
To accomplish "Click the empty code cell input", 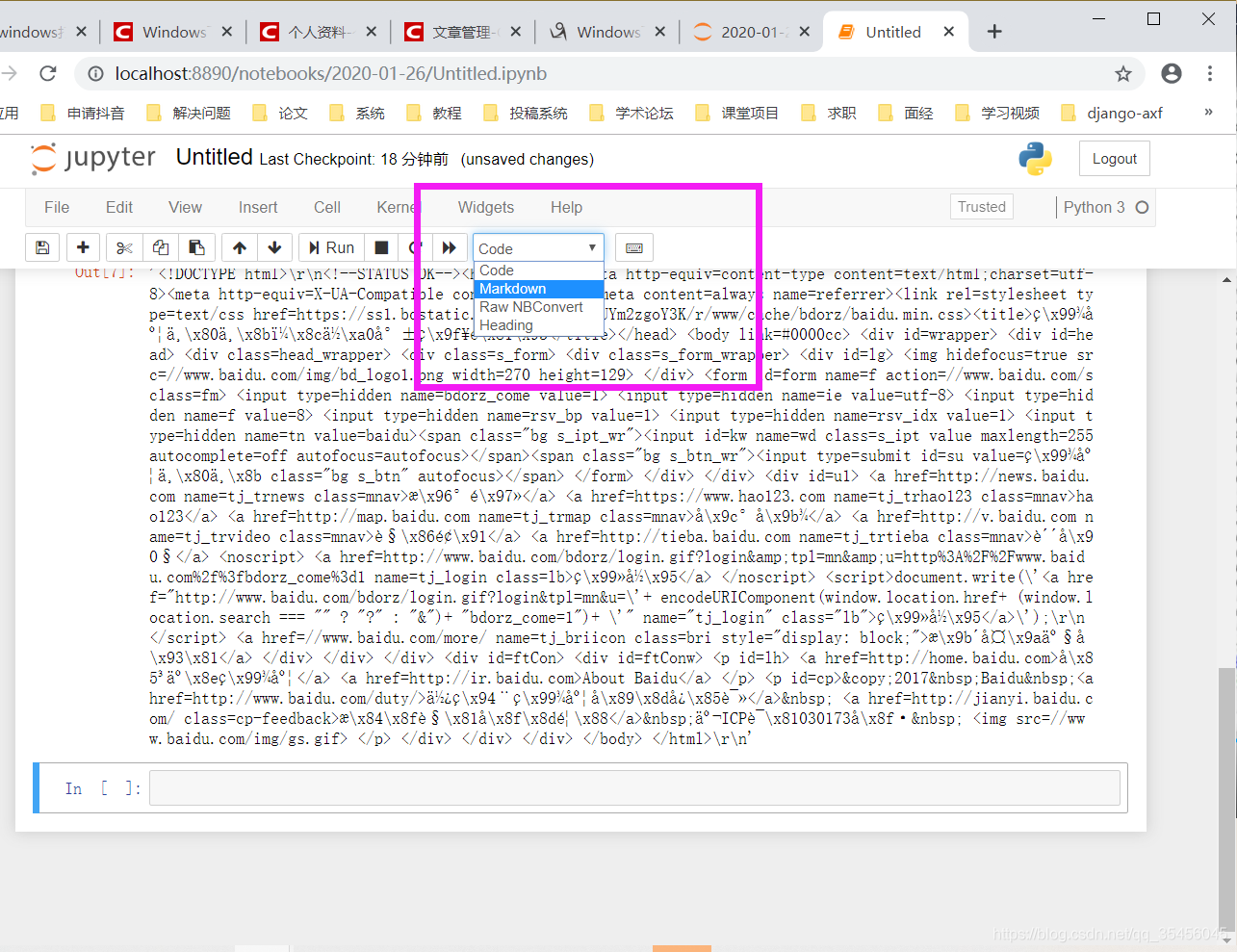I will 634,787.
